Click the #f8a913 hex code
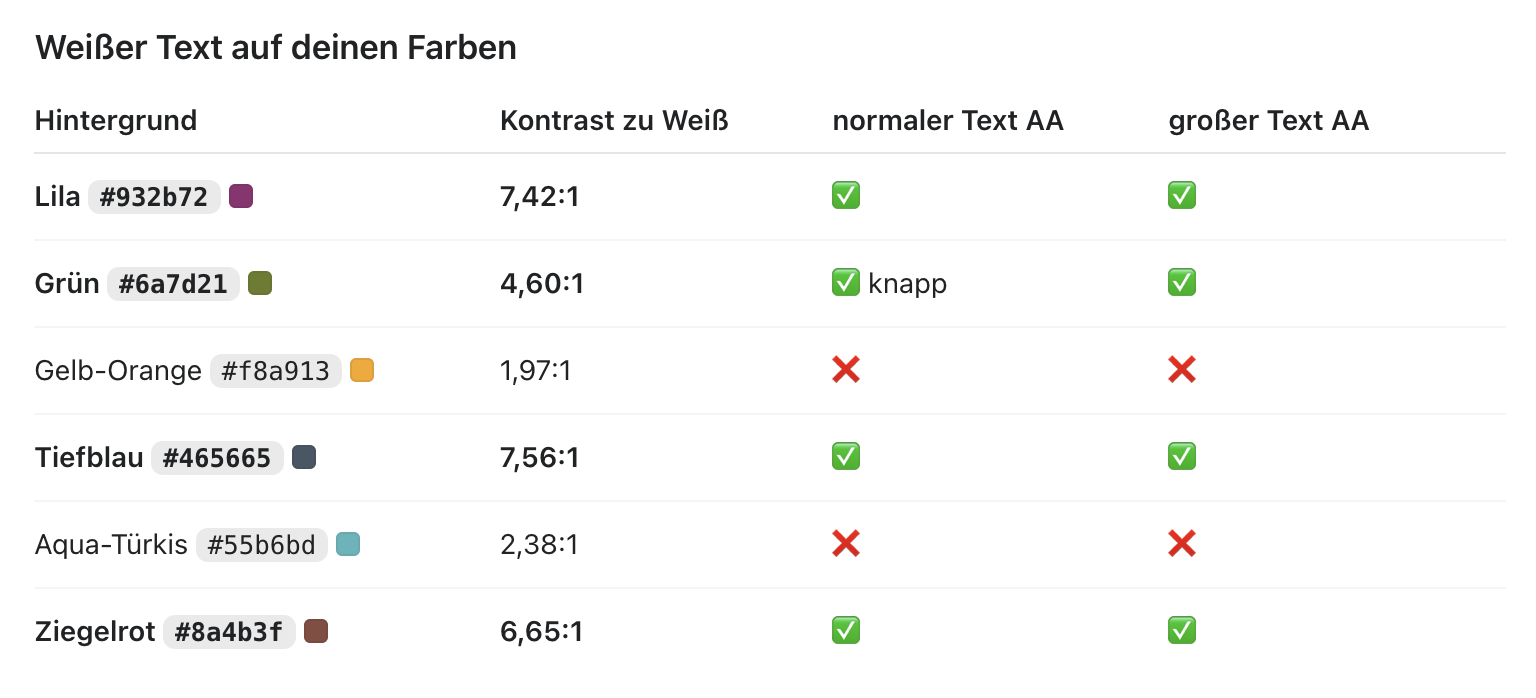1536x698 pixels. (276, 371)
